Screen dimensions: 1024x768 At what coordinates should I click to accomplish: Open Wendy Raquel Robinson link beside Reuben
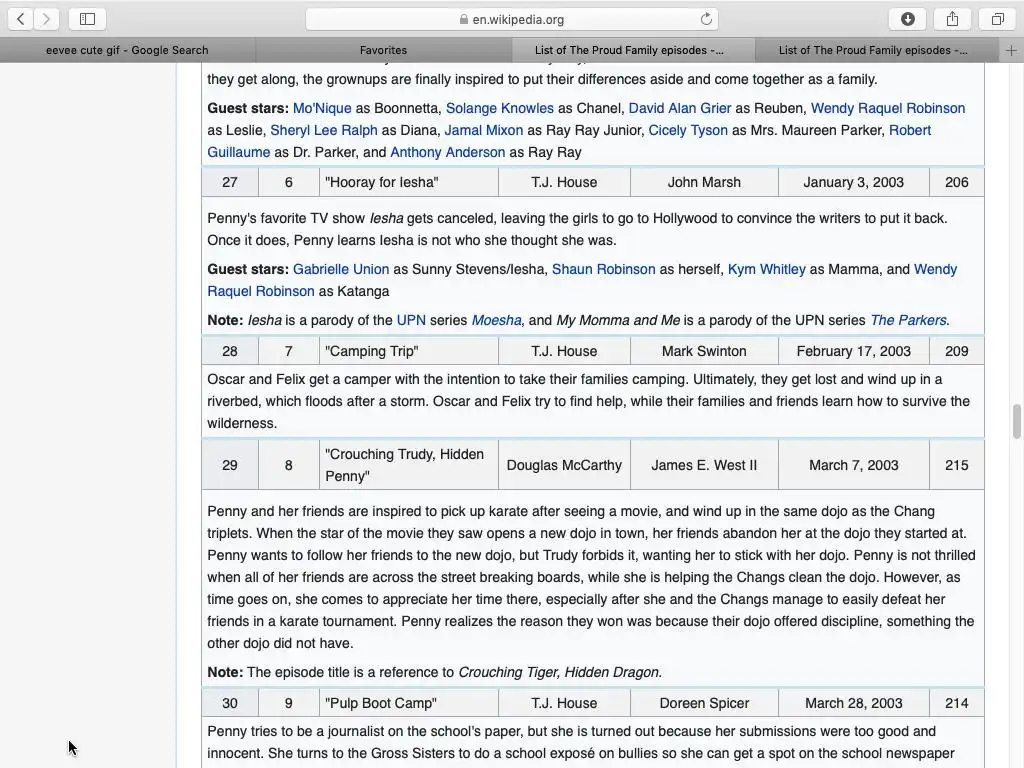click(x=888, y=108)
